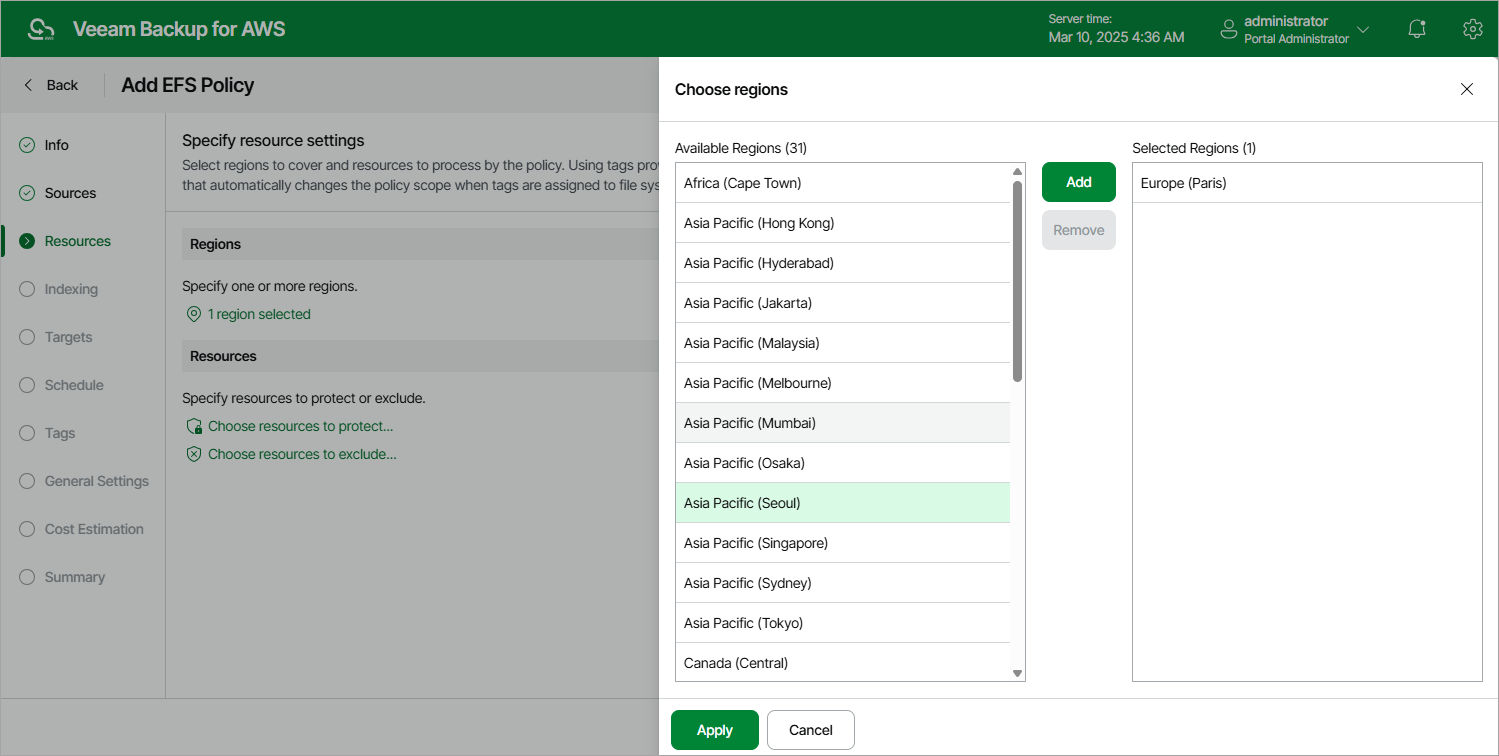Close the Choose regions panel
1499x756 pixels.
coord(1467,89)
